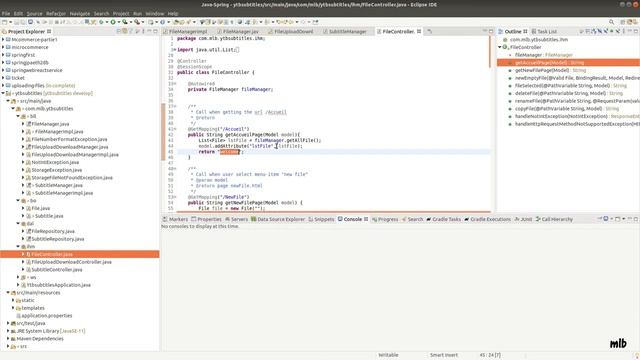Open the Window menu
Screen dimensions: 640x360
(155, 13)
